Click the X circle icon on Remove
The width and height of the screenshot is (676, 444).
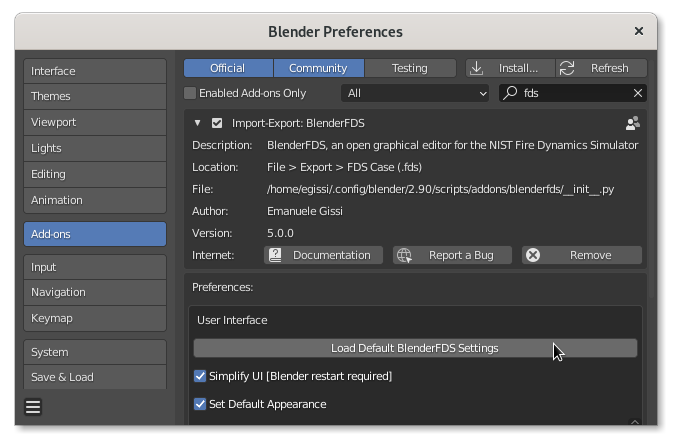pos(533,255)
